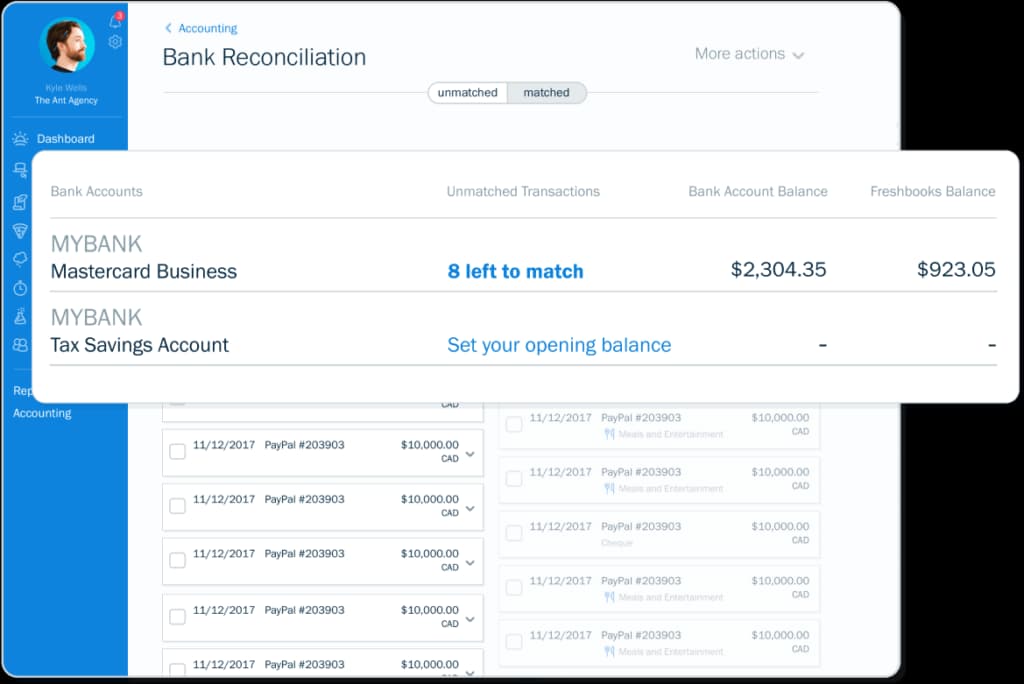Open the notifications bell
Screen dimensions: 1024x684
(116, 22)
